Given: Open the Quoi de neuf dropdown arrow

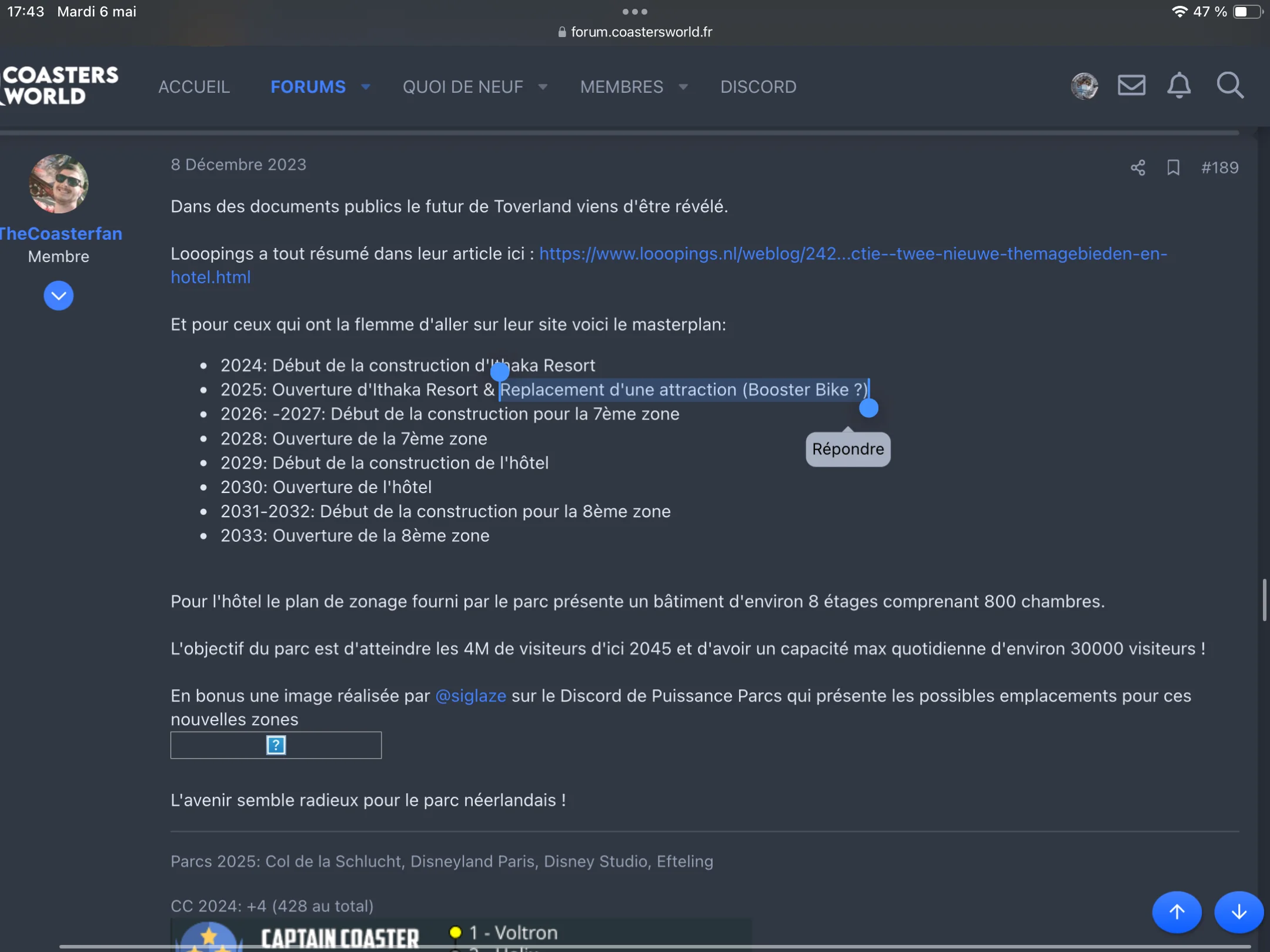Looking at the screenshot, I should point(543,87).
